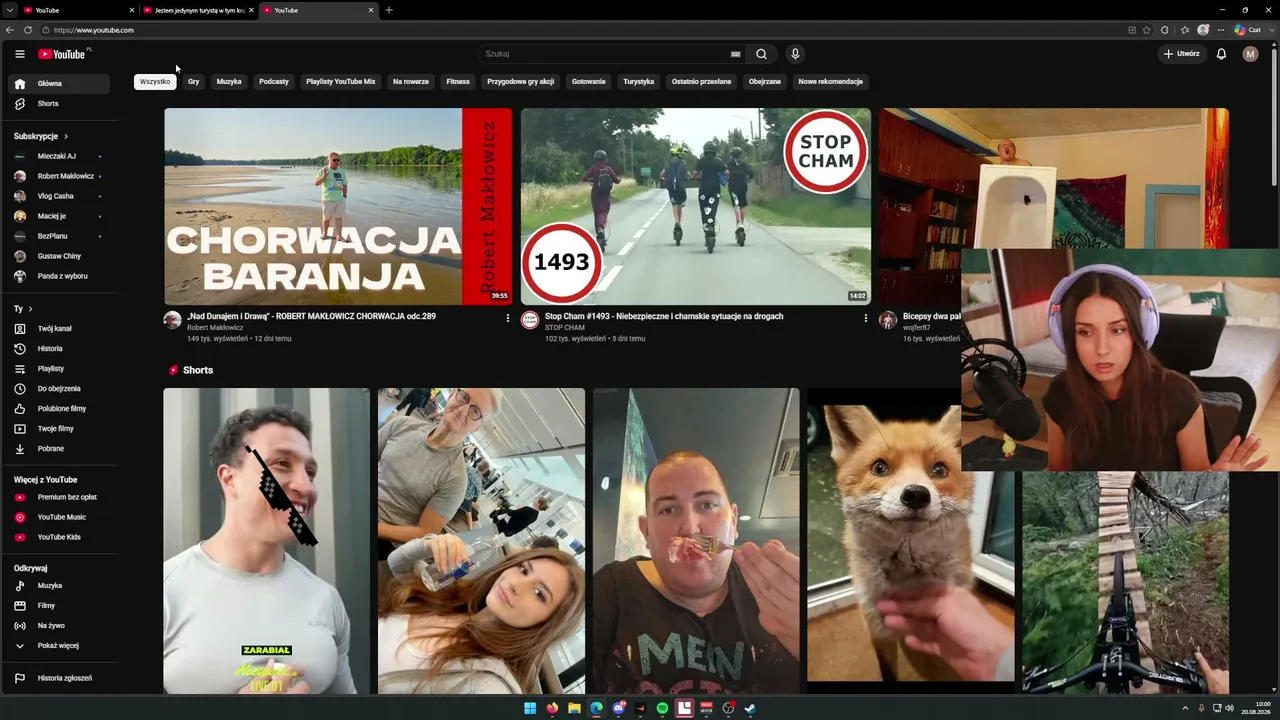Open options menu for Robert Makłowicz video
The width and height of the screenshot is (1280, 720).
[x=508, y=318]
